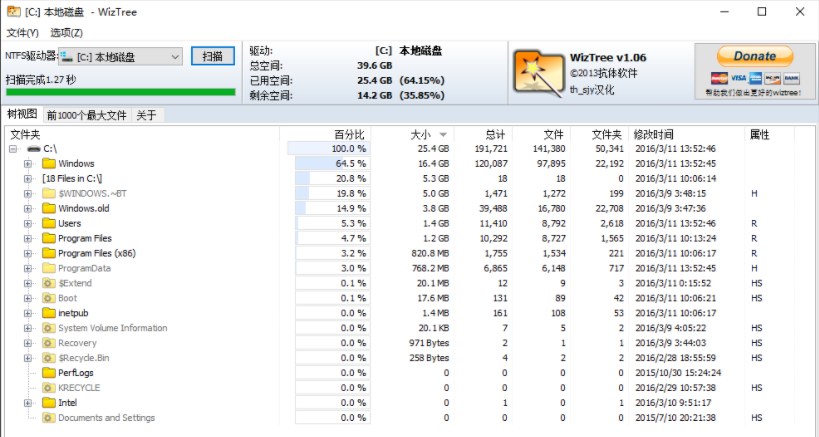Click the Program Files folder icon
The width and height of the screenshot is (819, 437).
click(49, 238)
